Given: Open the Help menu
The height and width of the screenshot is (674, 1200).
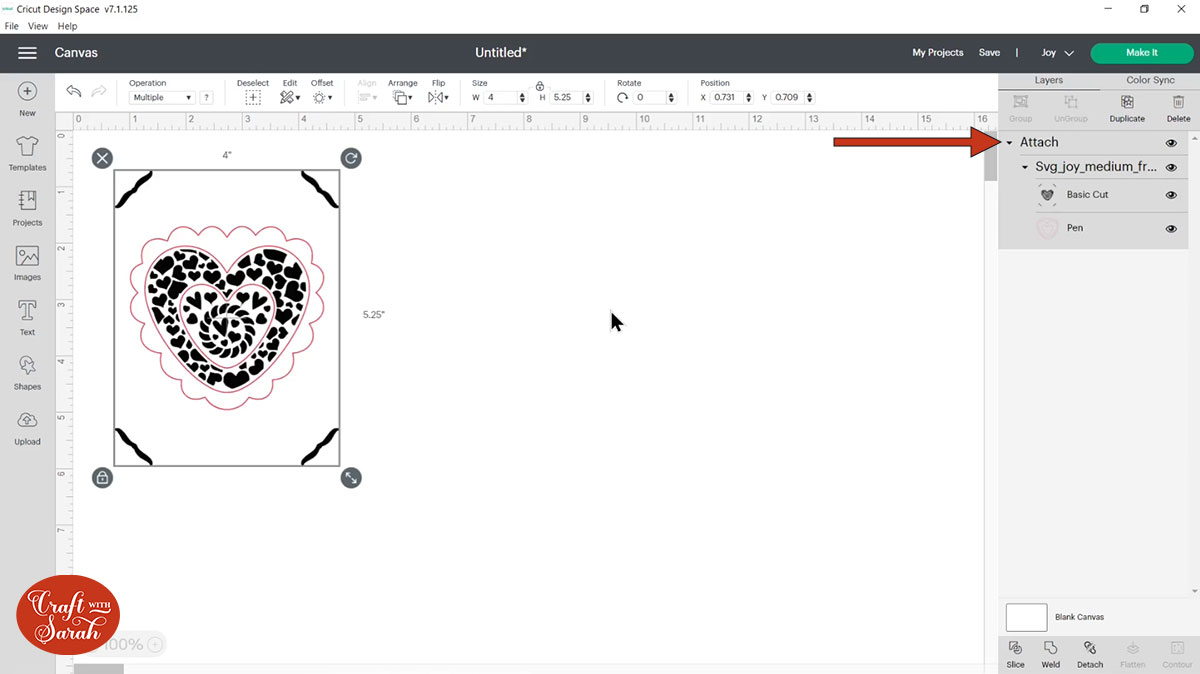Looking at the screenshot, I should coord(67,26).
